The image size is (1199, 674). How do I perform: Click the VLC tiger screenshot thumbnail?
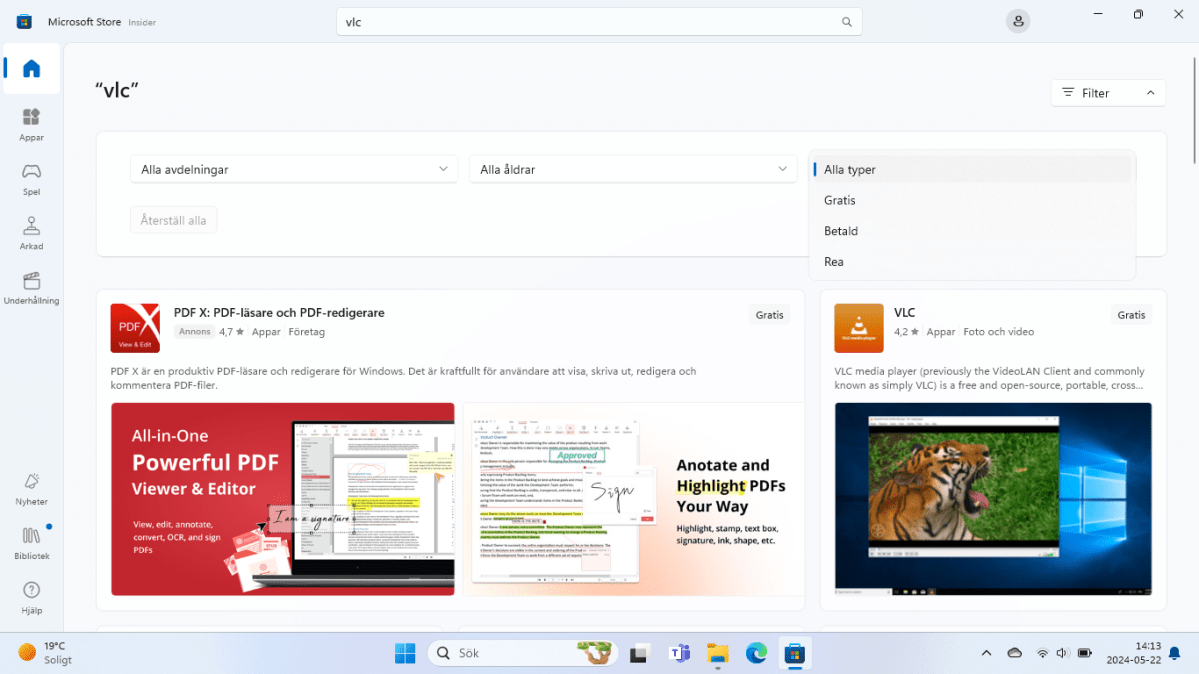(993, 498)
